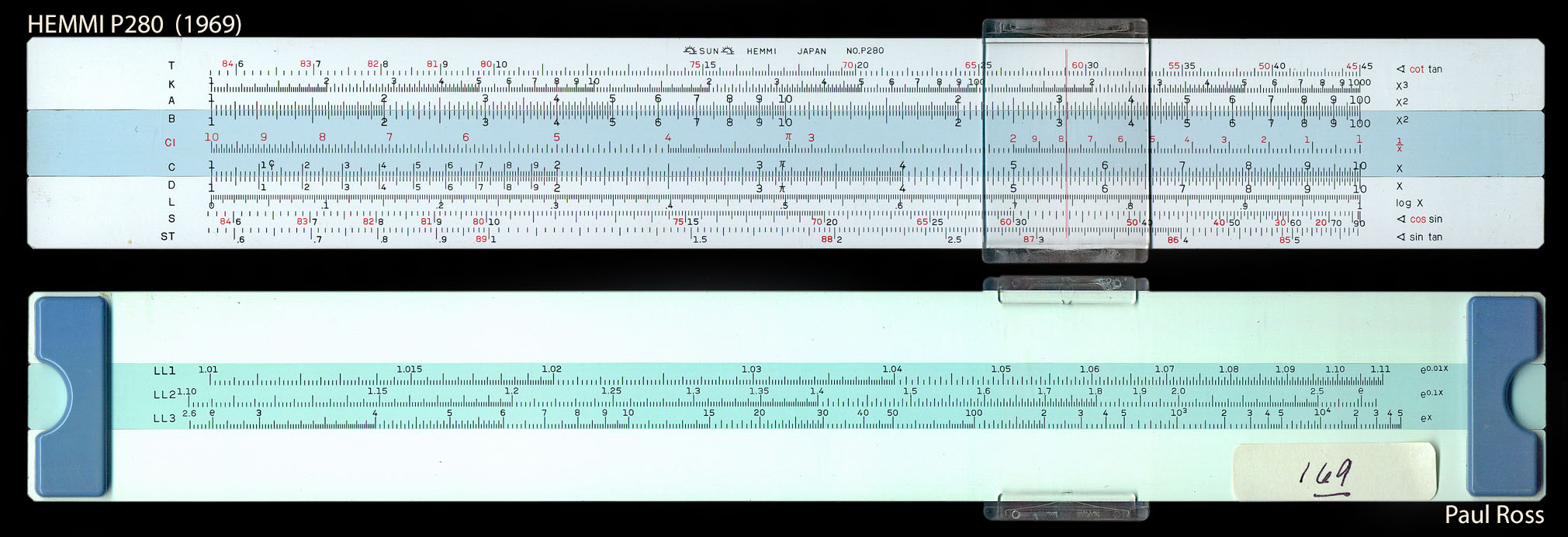The height and width of the screenshot is (537, 1568).
Task: Click the "sin tan" legend of the ST scale
Action: click(x=1419, y=237)
